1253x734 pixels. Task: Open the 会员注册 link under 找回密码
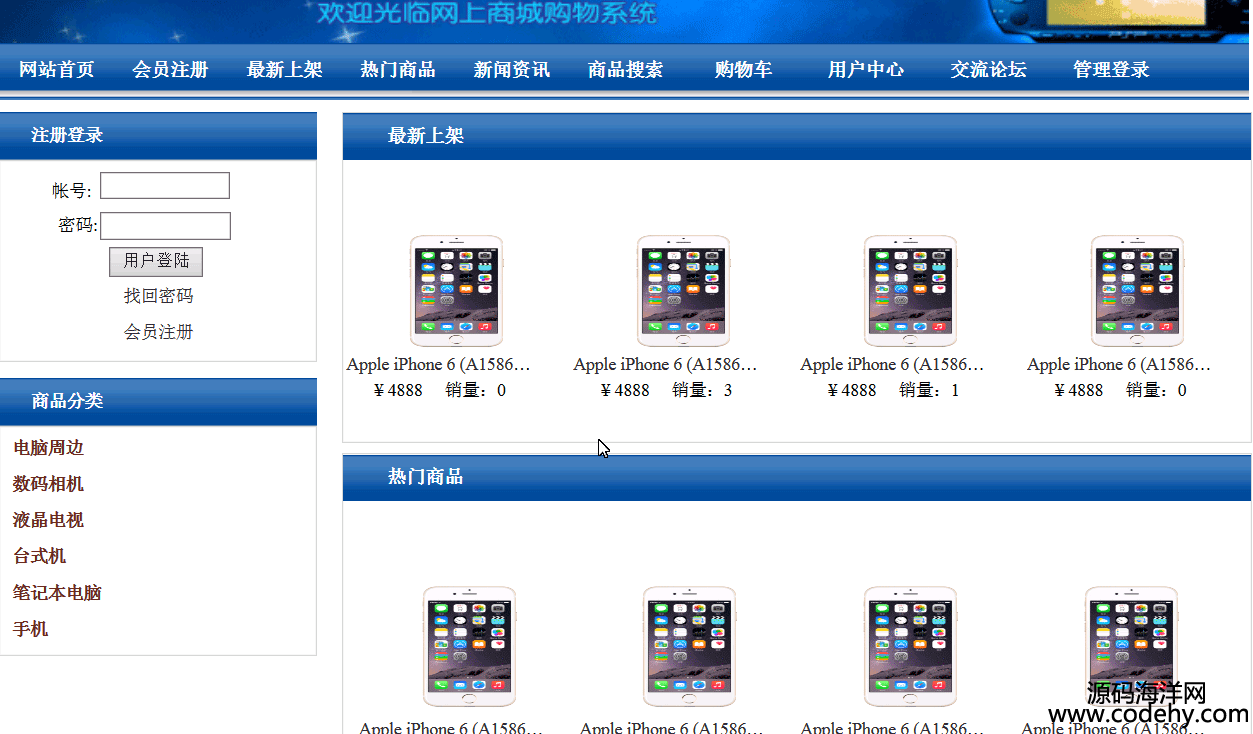pyautogui.click(x=159, y=332)
